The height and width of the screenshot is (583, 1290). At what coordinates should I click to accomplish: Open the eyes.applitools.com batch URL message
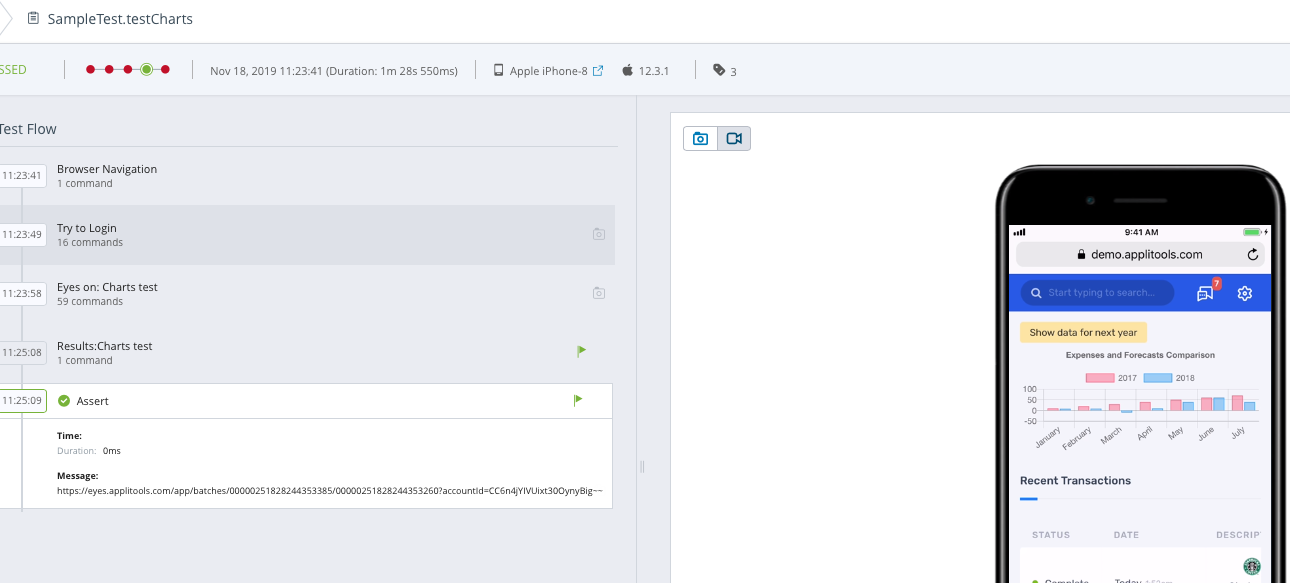pyautogui.click(x=330, y=491)
